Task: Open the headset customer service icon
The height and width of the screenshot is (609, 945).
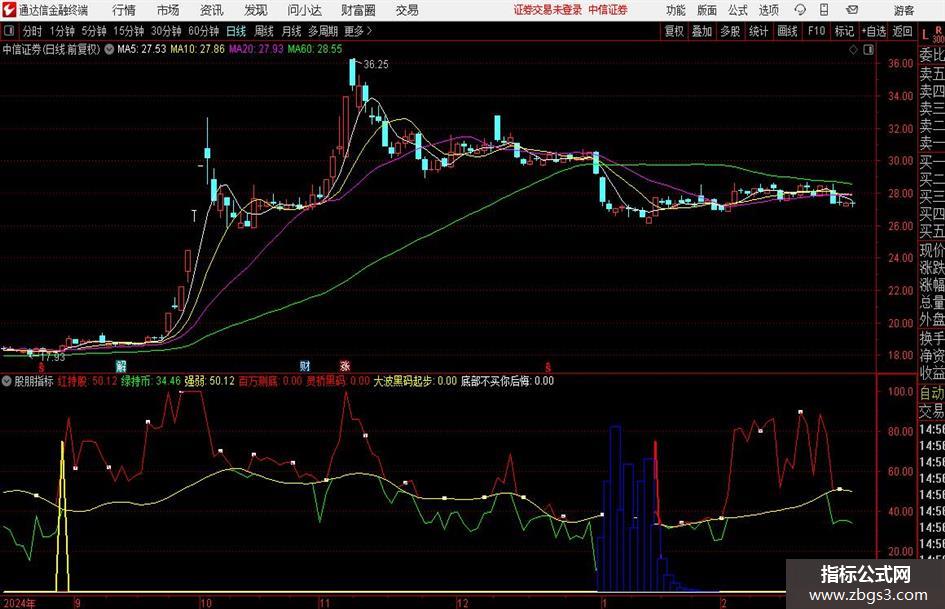Action: pyautogui.click(x=800, y=10)
